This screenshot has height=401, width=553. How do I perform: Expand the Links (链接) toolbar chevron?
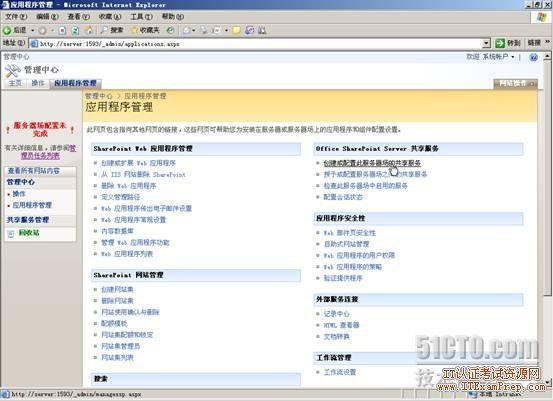pyautogui.click(x=547, y=43)
